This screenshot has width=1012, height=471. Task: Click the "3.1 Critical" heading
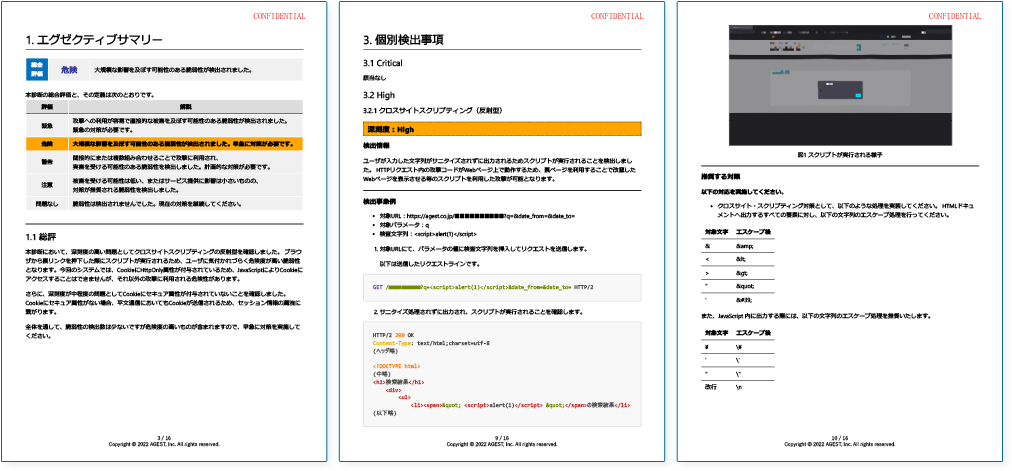tap(383, 63)
